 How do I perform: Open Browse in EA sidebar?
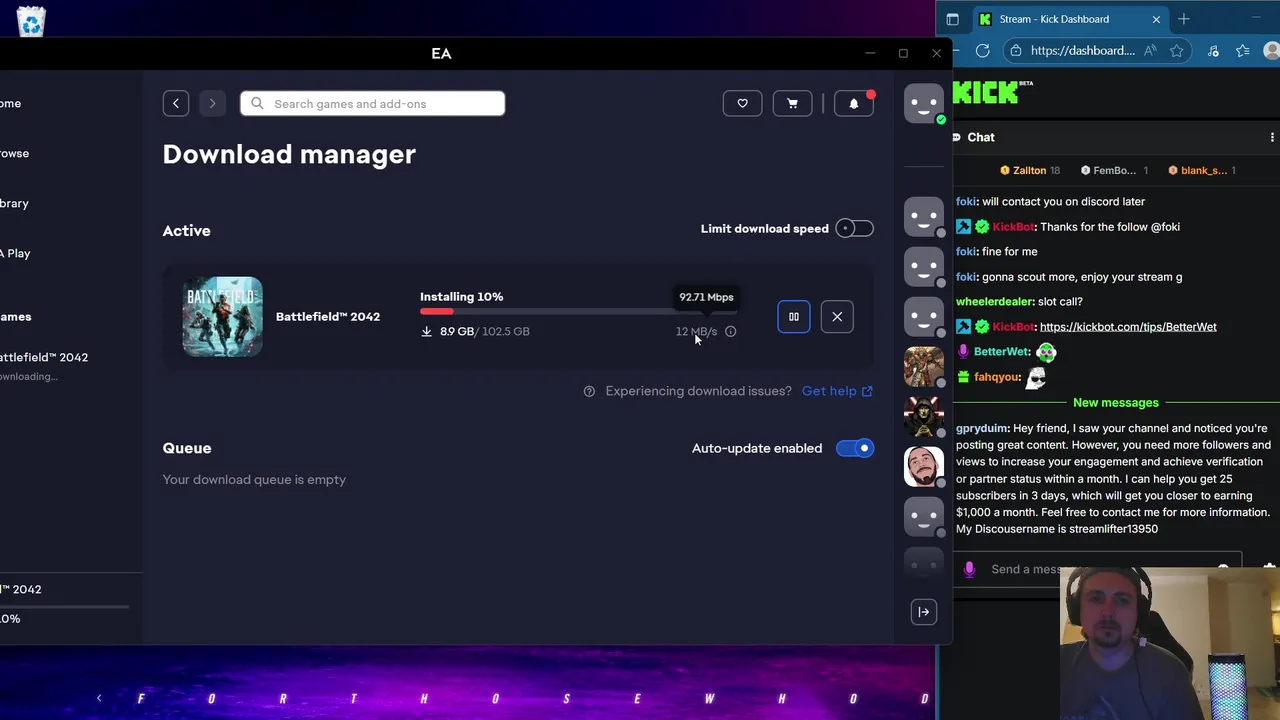click(14, 153)
